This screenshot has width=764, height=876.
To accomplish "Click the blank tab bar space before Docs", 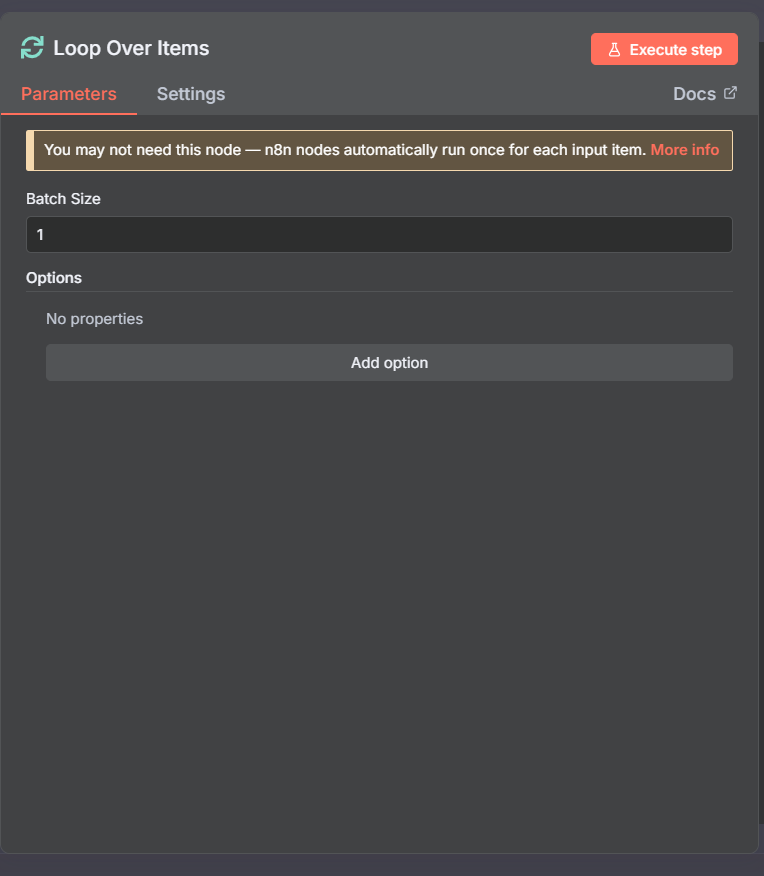I will coord(450,94).
